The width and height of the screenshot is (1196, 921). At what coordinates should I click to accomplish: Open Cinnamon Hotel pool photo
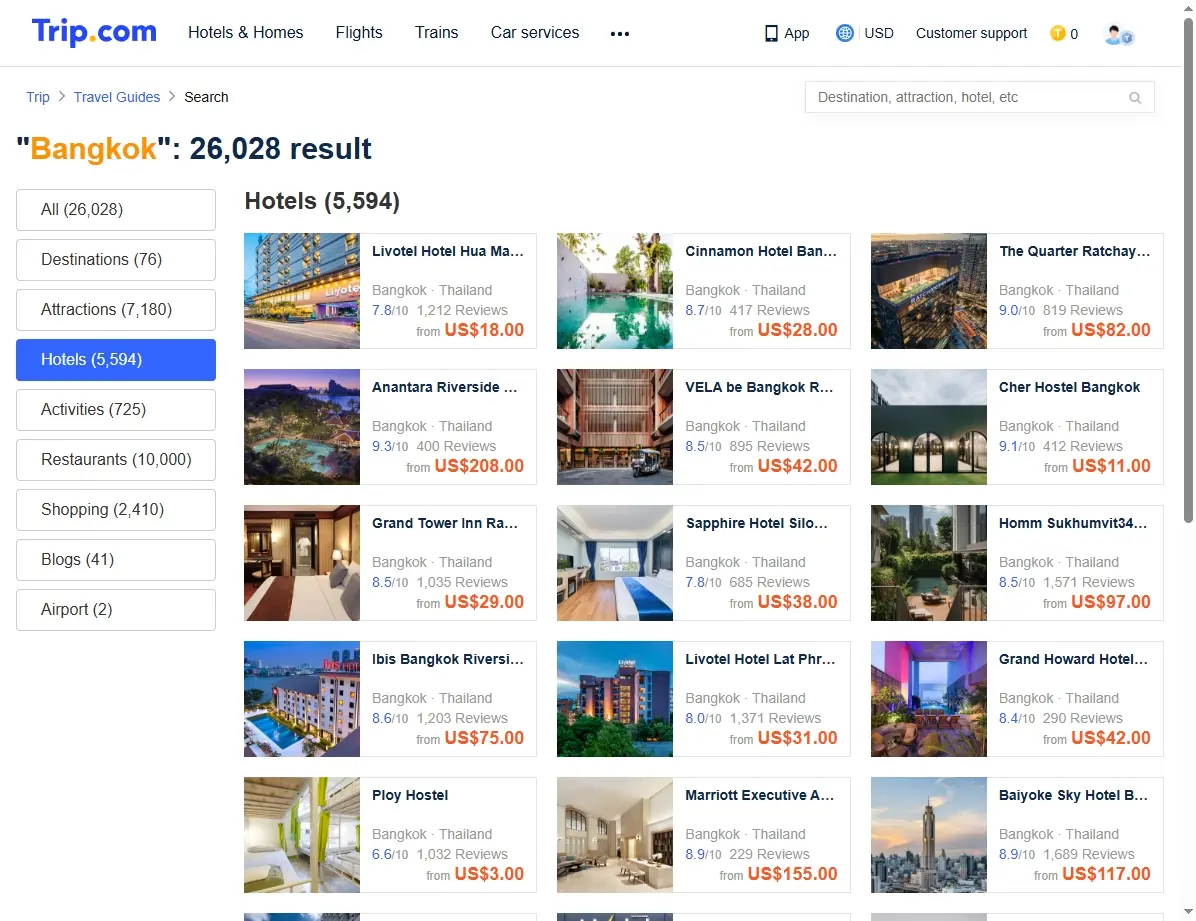click(x=615, y=291)
